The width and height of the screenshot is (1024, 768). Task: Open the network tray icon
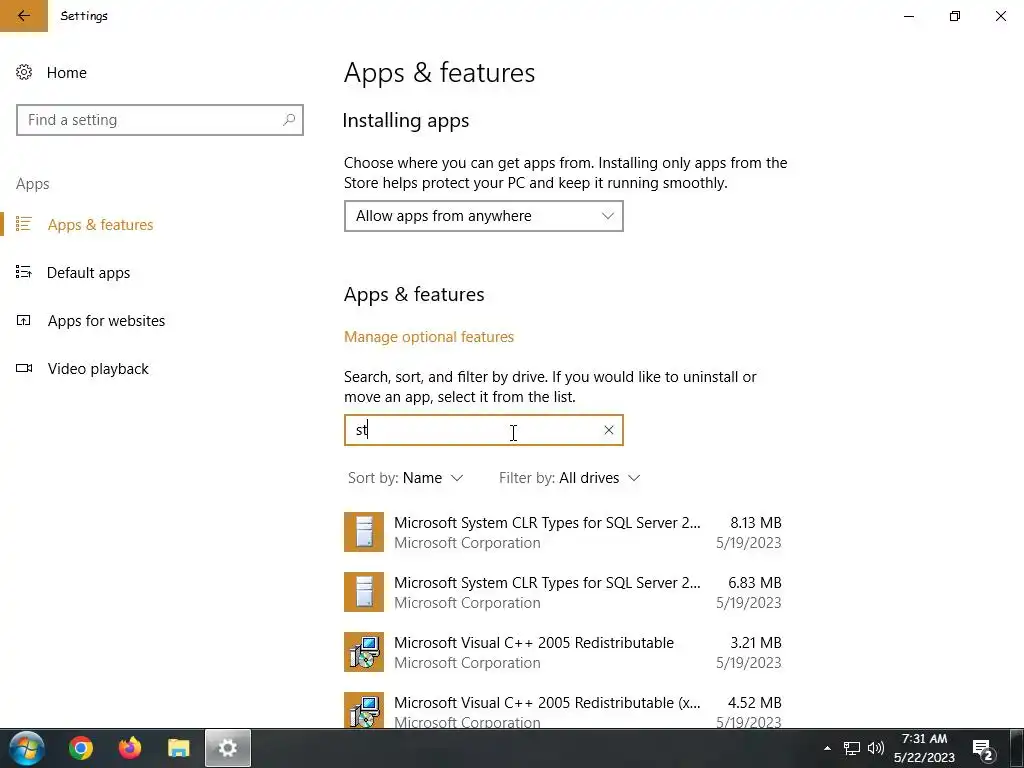(x=852, y=748)
